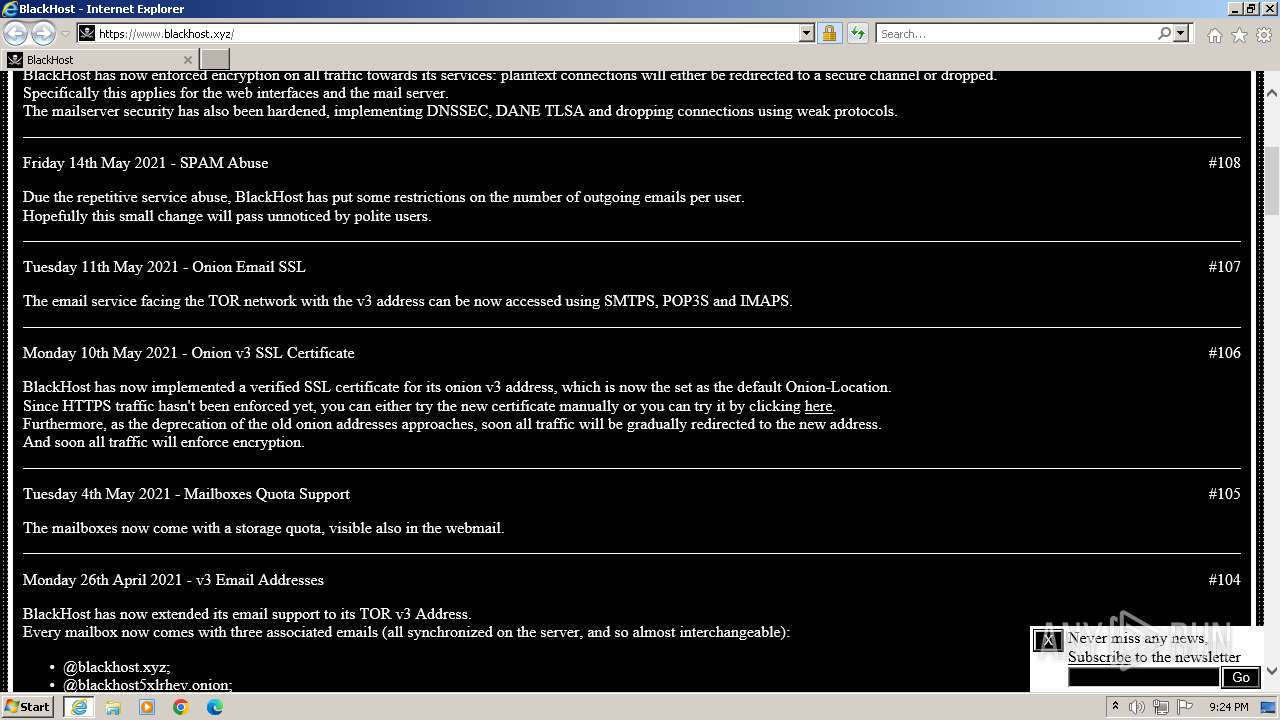Close the BlackHost tab

click(187, 60)
